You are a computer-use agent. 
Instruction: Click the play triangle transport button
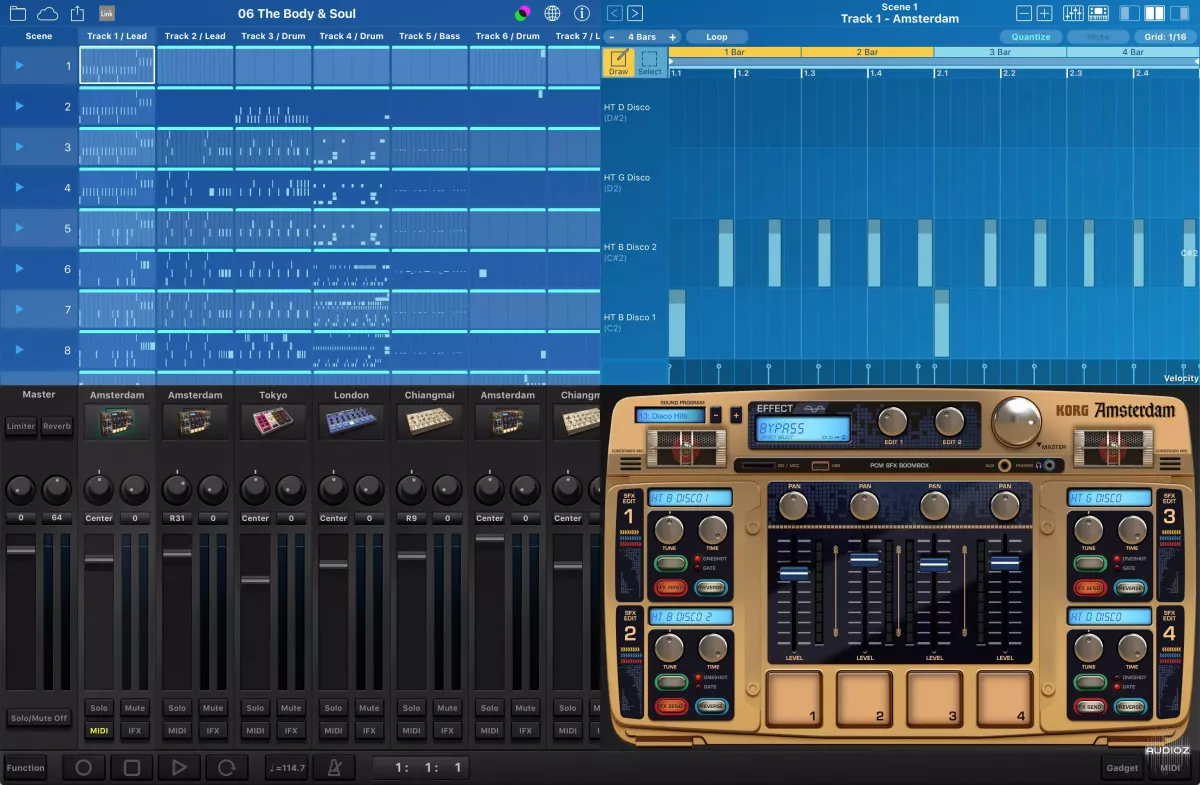tap(179, 768)
